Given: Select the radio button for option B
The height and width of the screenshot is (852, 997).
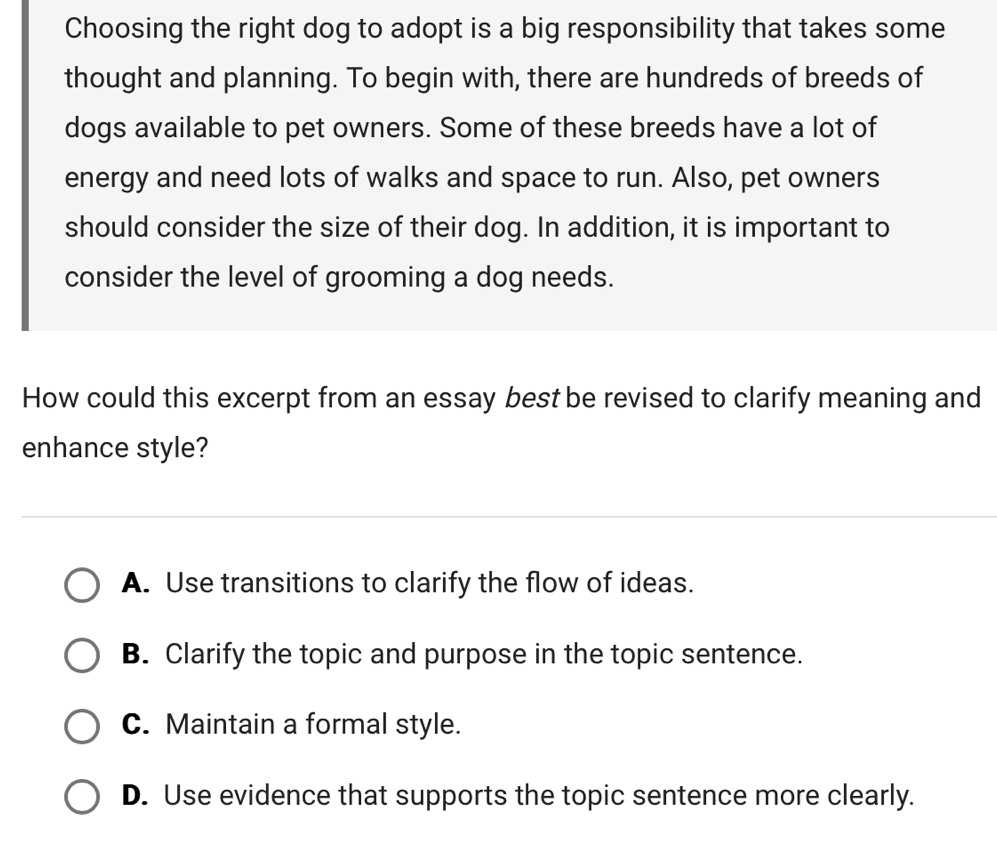Looking at the screenshot, I should [82, 655].
